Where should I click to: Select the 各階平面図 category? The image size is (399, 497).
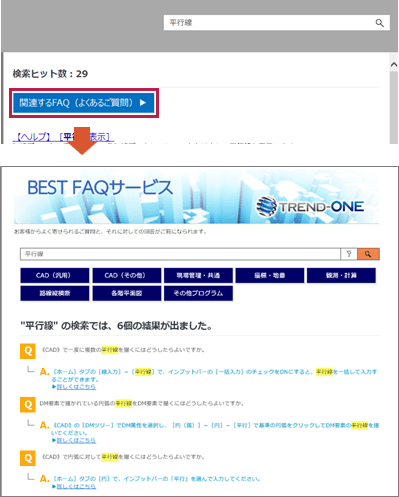tap(127, 293)
